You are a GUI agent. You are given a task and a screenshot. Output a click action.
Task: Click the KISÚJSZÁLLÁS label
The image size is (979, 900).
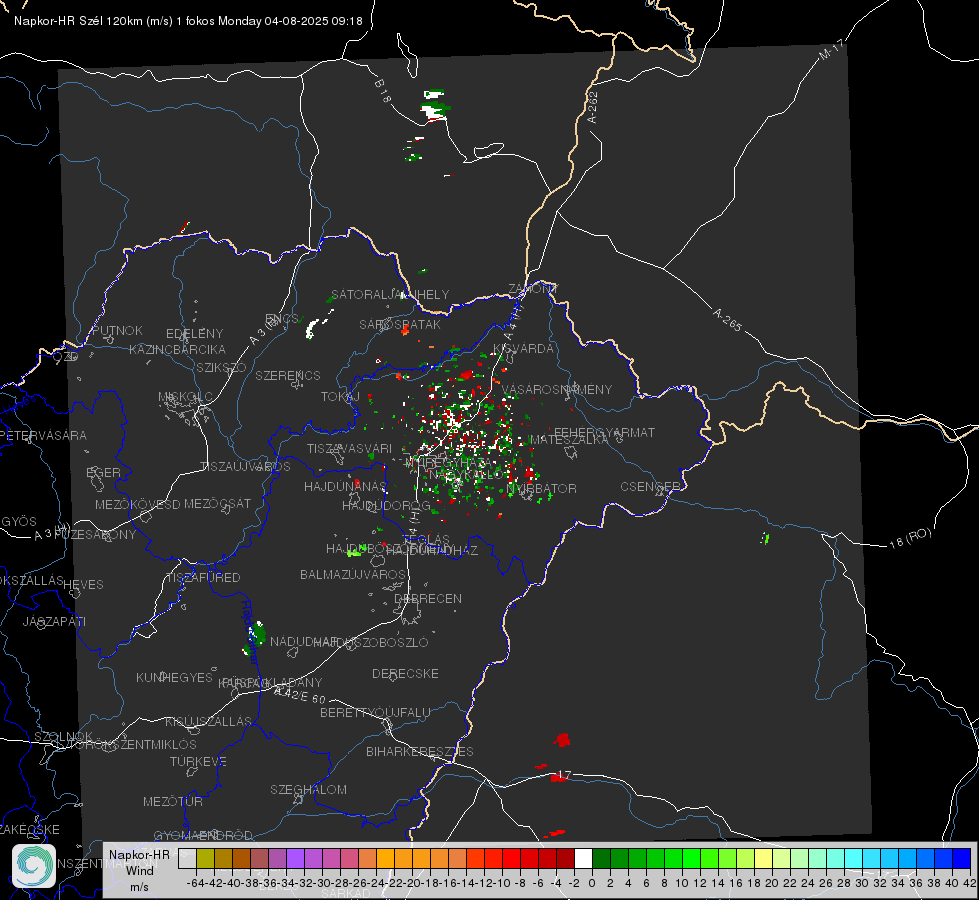pos(209,721)
